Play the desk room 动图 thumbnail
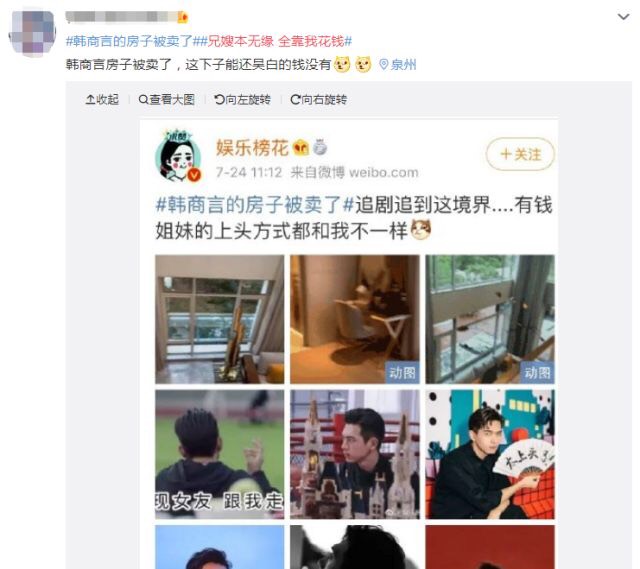 click(355, 319)
